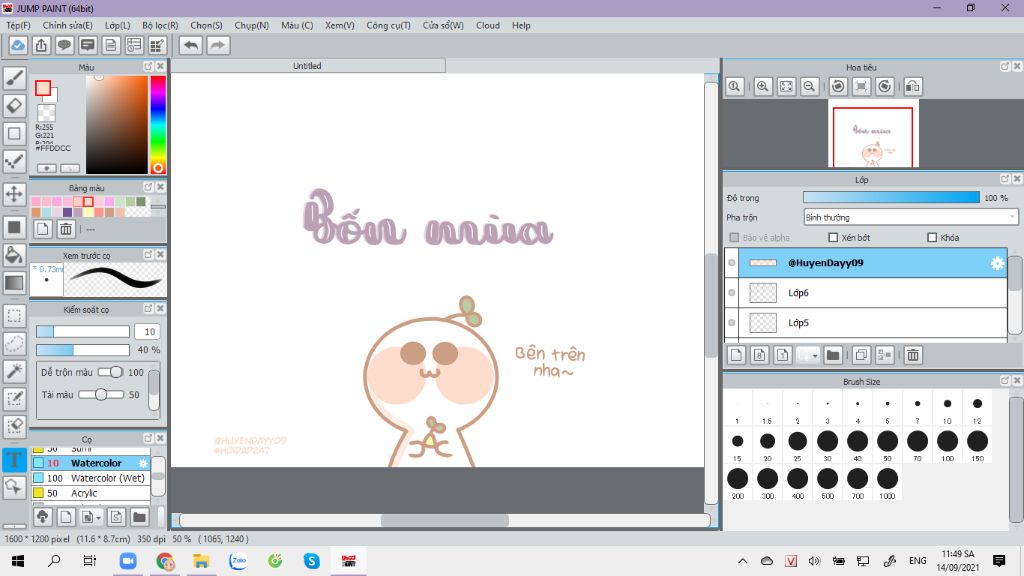
Task: Open the Tệp(F) menu
Action: (x=18, y=25)
